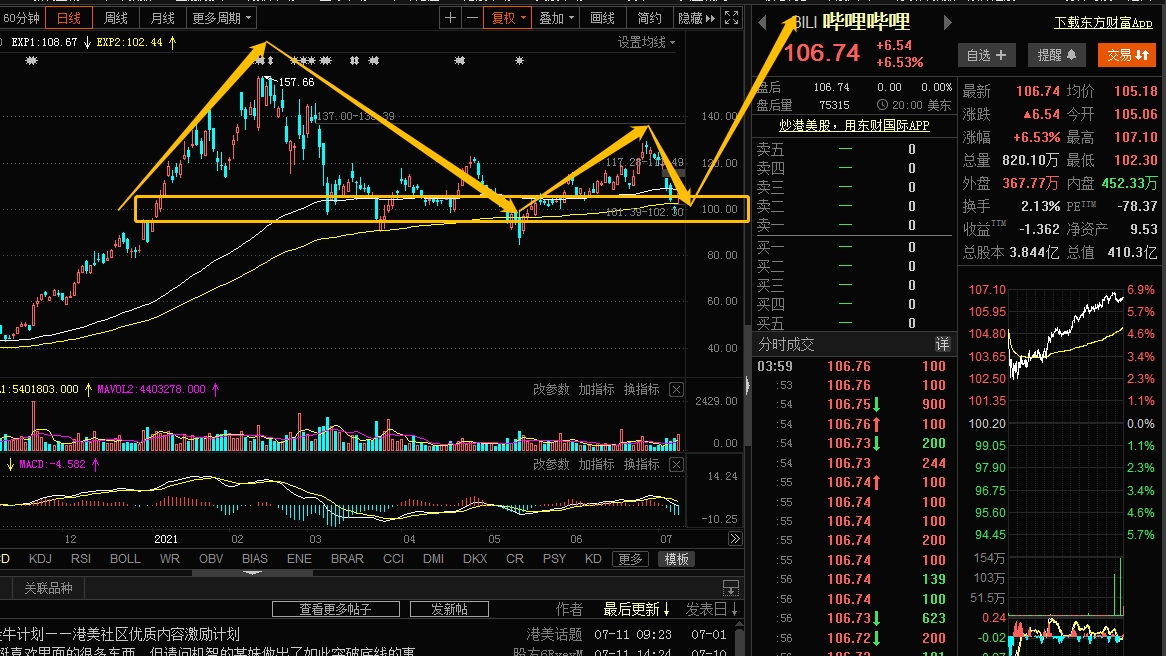Click 改参数 in the MACD panel
The height and width of the screenshot is (656, 1166).
coord(551,464)
